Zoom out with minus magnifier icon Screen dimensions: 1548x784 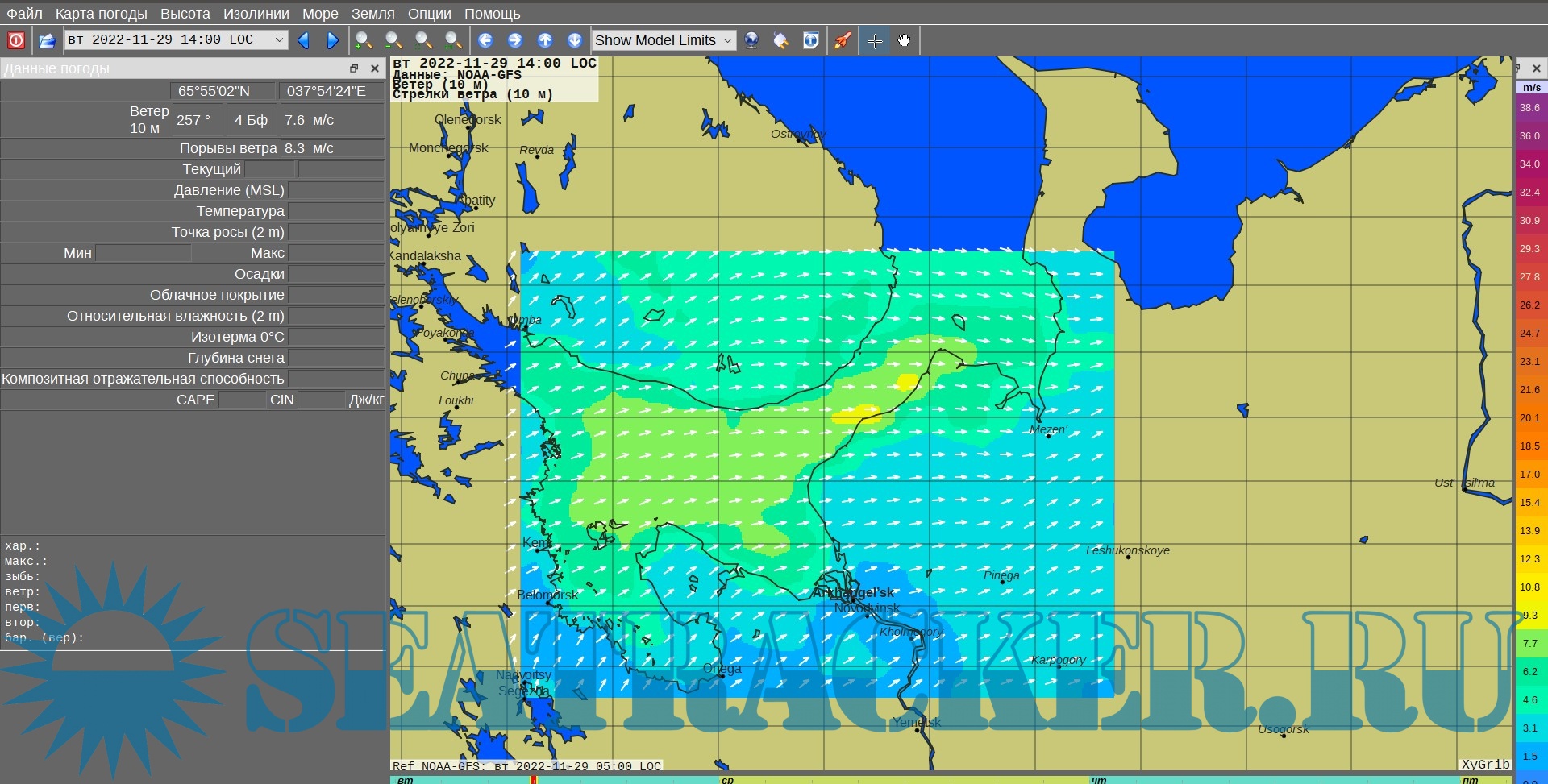(x=393, y=40)
